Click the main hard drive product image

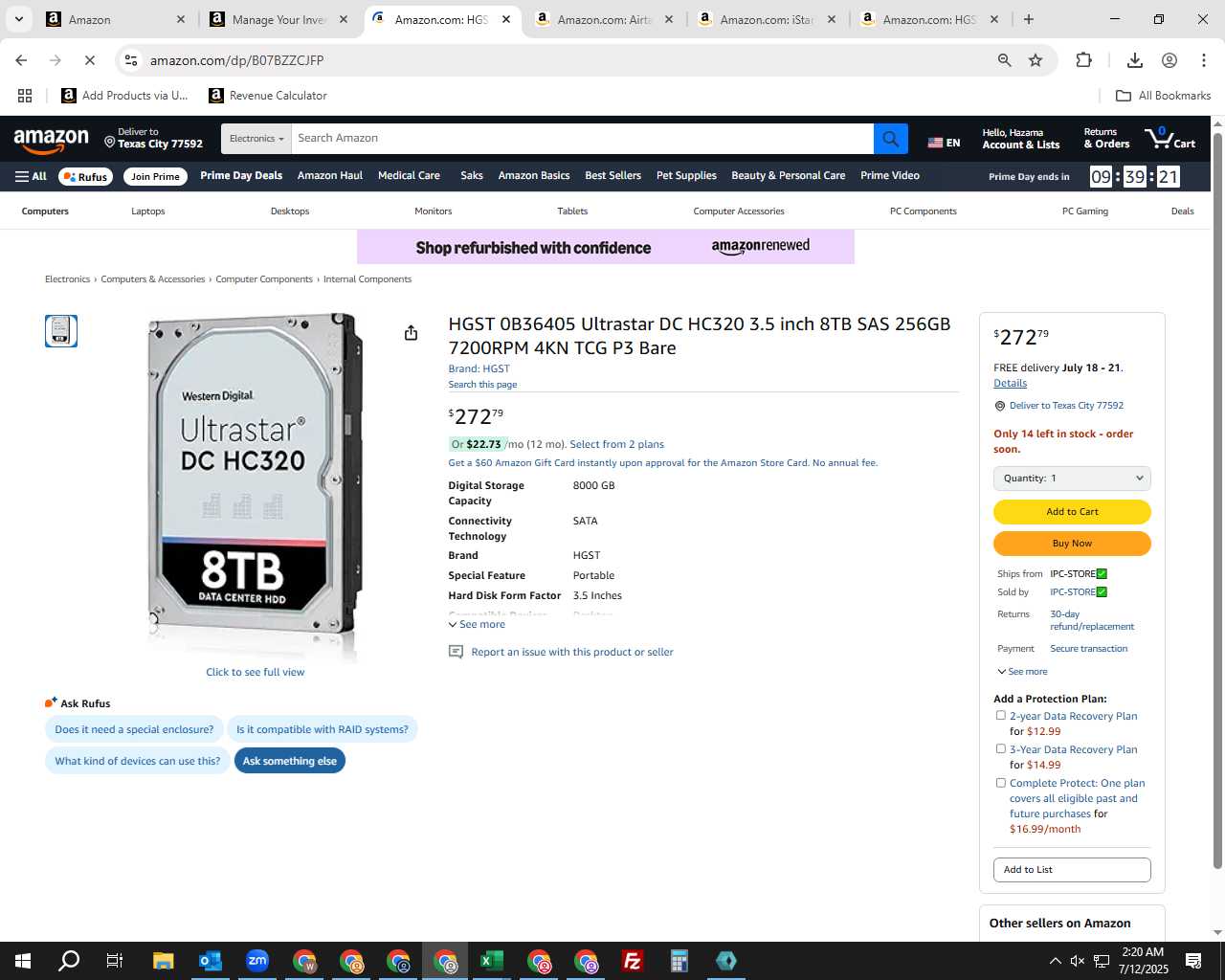255,486
